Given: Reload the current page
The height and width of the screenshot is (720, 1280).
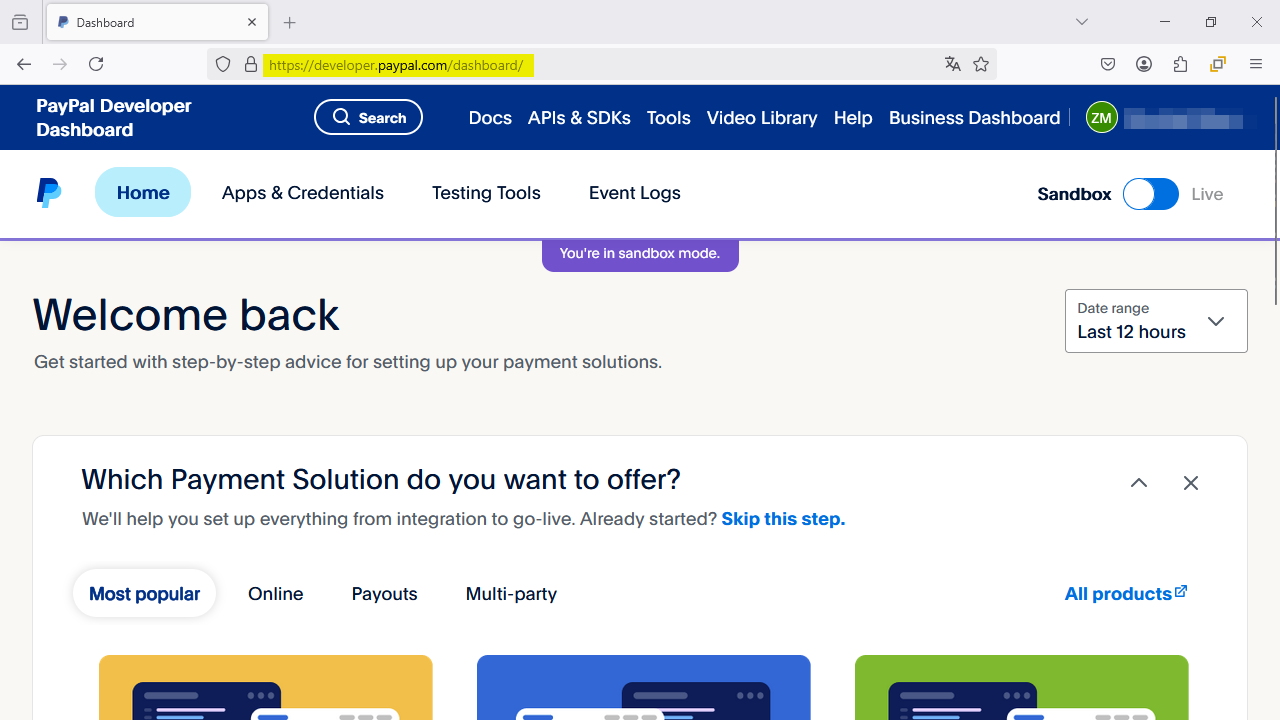Looking at the screenshot, I should (x=96, y=64).
